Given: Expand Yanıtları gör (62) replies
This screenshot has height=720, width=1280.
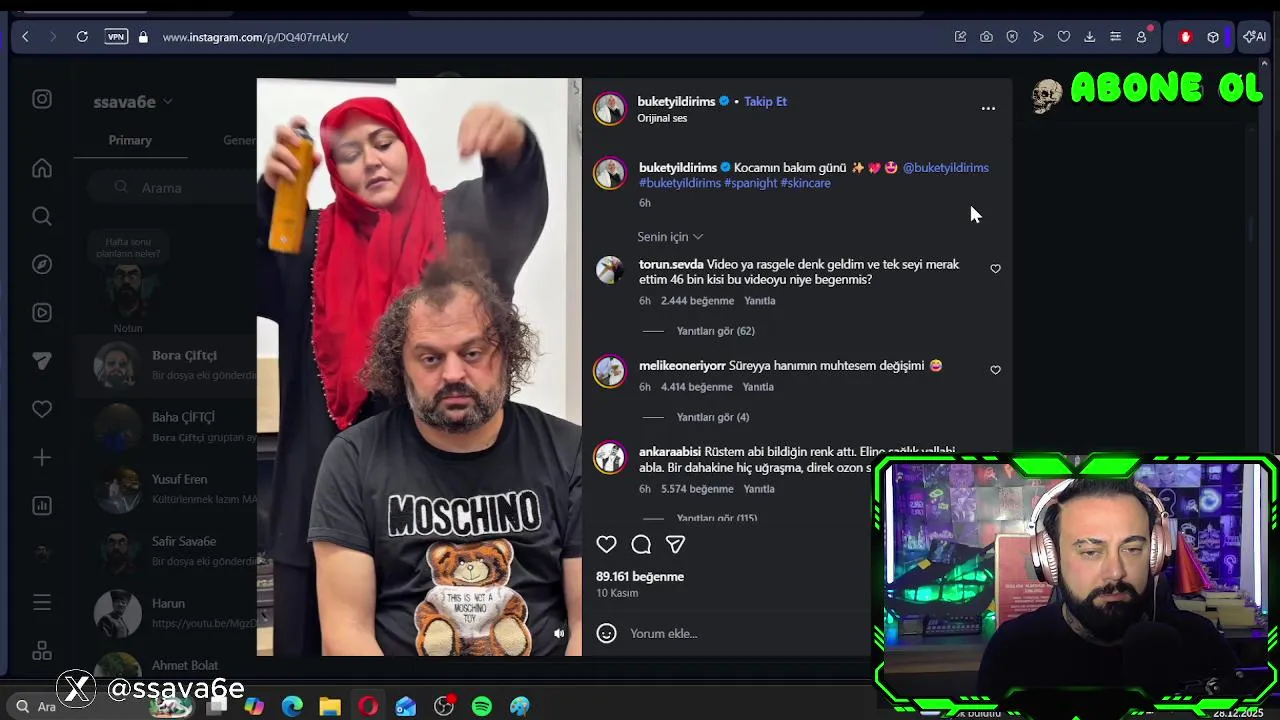Looking at the screenshot, I should (x=715, y=331).
